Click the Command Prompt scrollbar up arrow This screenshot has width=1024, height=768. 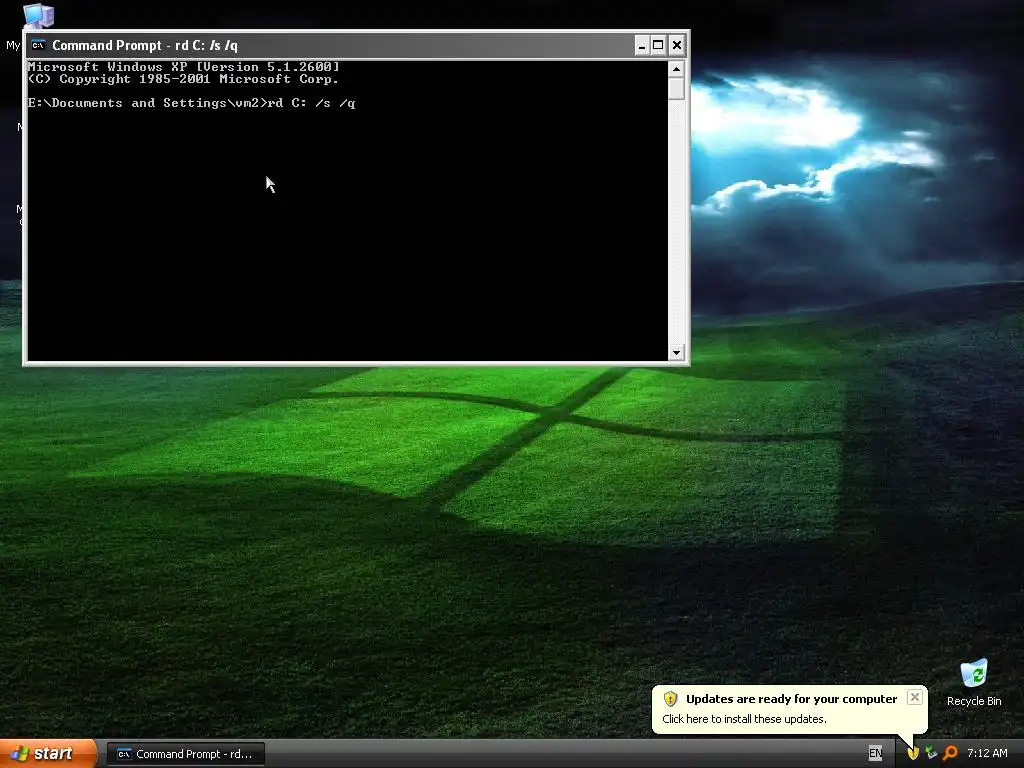(x=676, y=69)
